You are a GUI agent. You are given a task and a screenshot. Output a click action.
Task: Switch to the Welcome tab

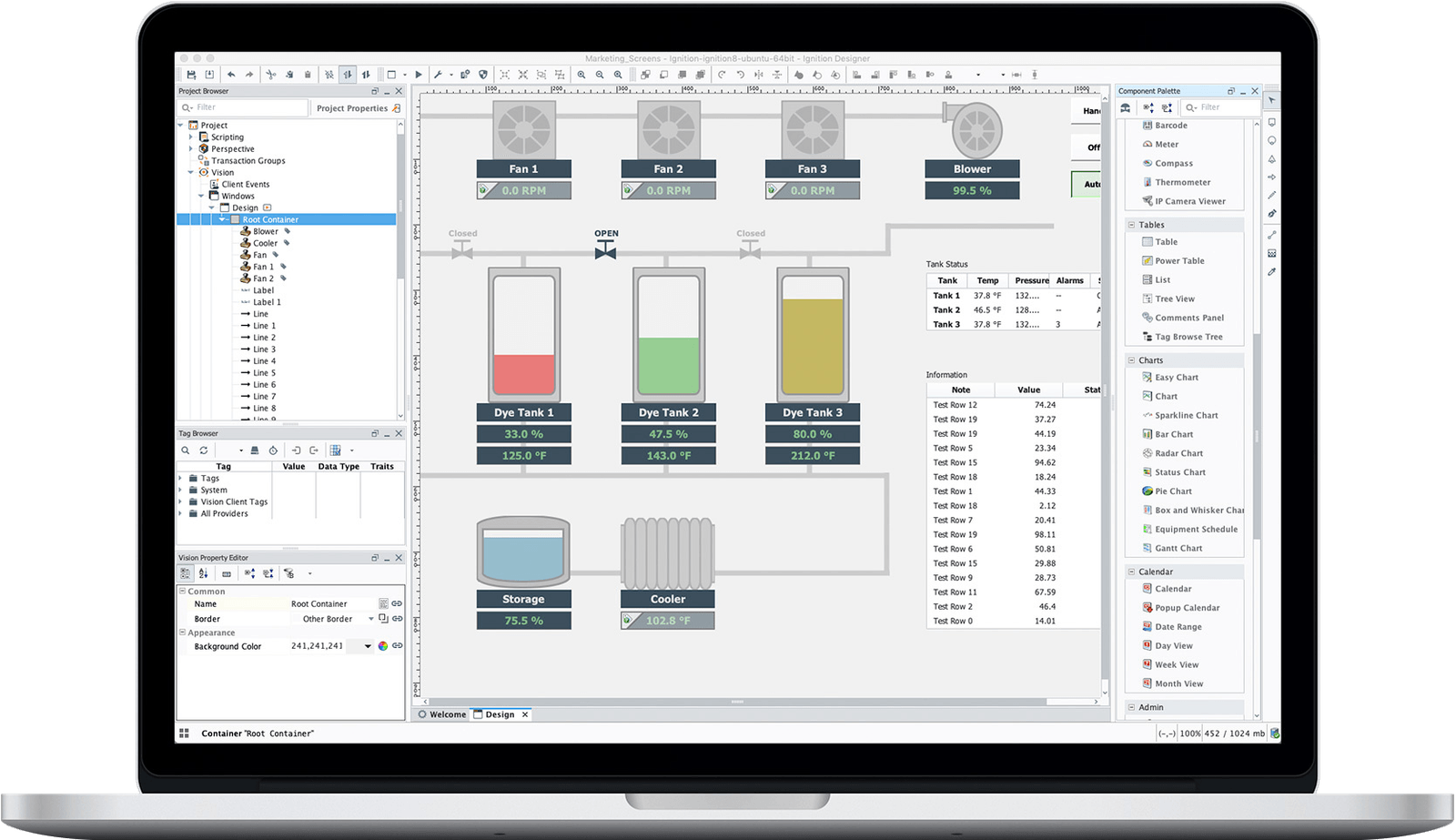[442, 714]
